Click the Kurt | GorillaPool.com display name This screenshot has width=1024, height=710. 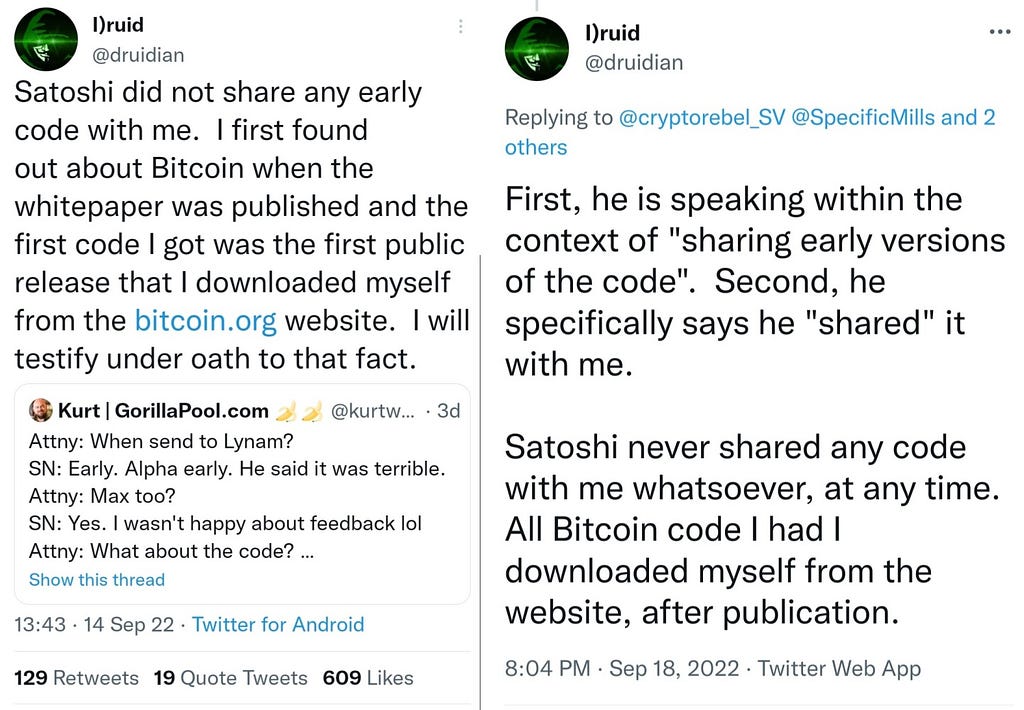click(x=165, y=410)
